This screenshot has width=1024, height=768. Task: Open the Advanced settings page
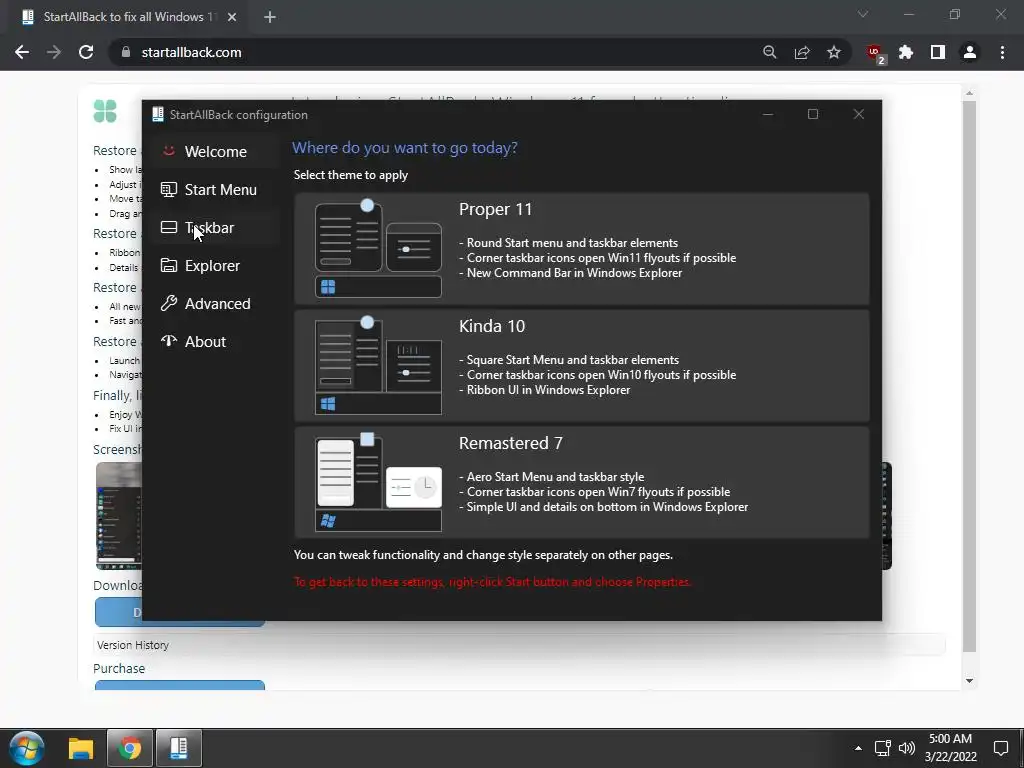[216, 303]
